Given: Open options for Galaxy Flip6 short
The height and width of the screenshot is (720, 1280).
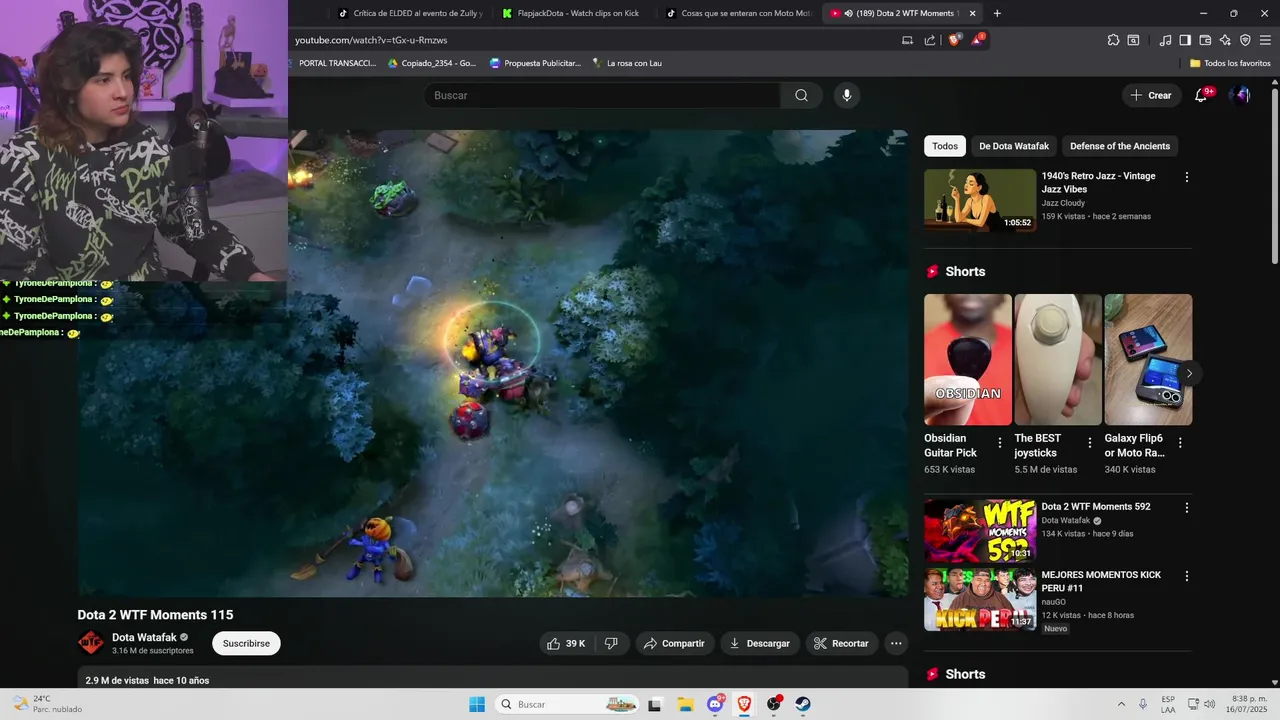Looking at the screenshot, I should [1180, 442].
